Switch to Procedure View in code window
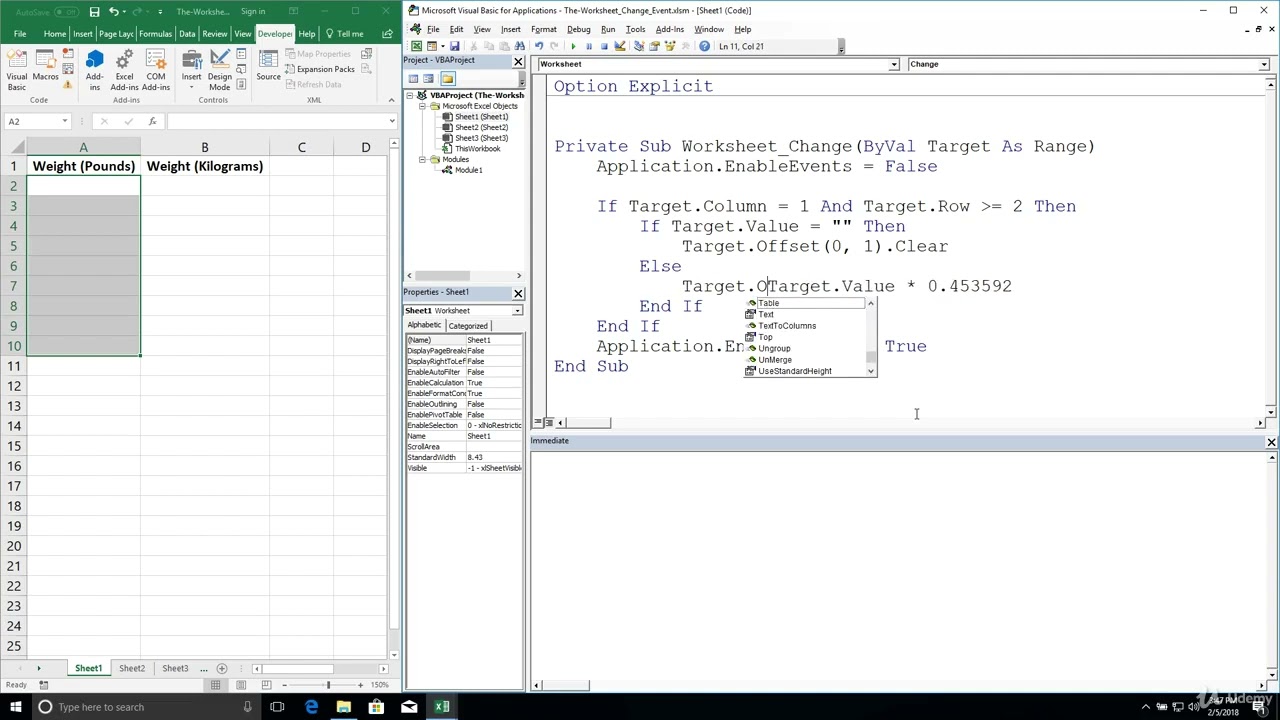1280x720 pixels. click(538, 422)
